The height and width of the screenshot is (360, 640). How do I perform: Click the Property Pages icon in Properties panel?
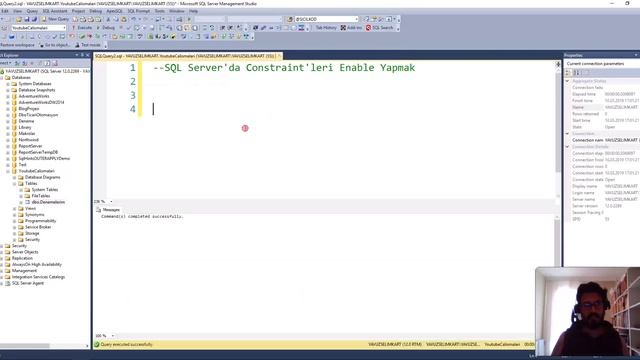(587, 73)
